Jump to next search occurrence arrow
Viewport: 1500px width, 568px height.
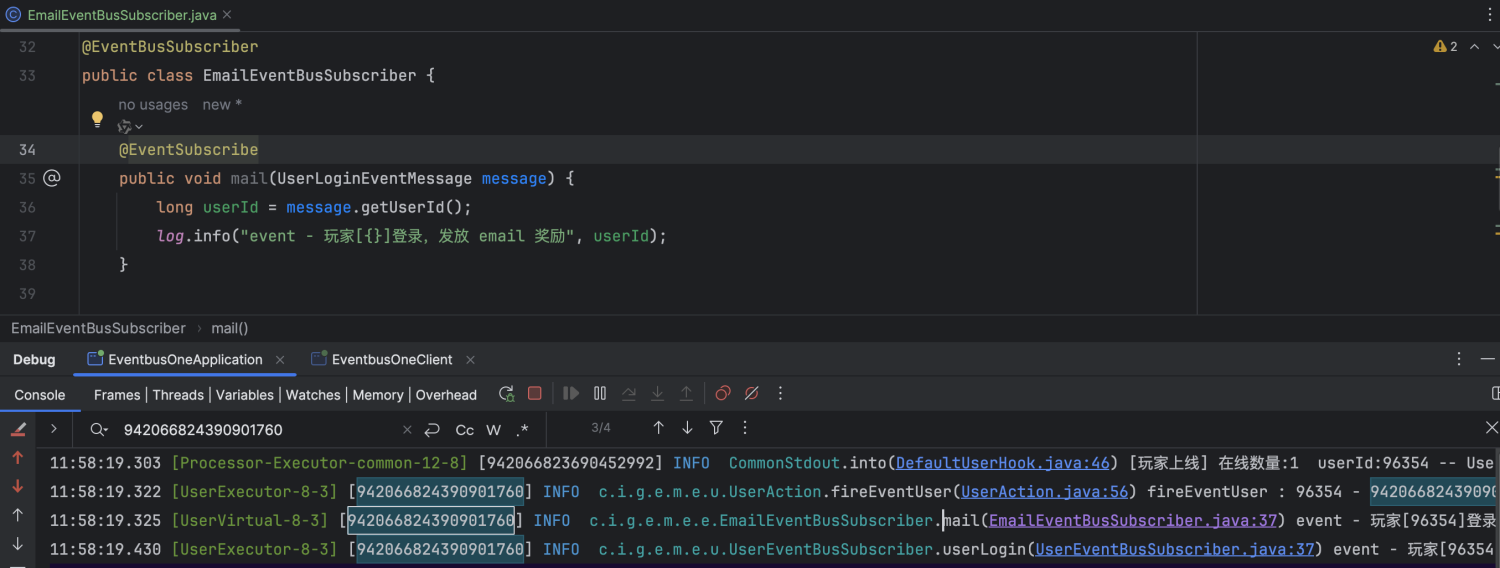coord(687,428)
